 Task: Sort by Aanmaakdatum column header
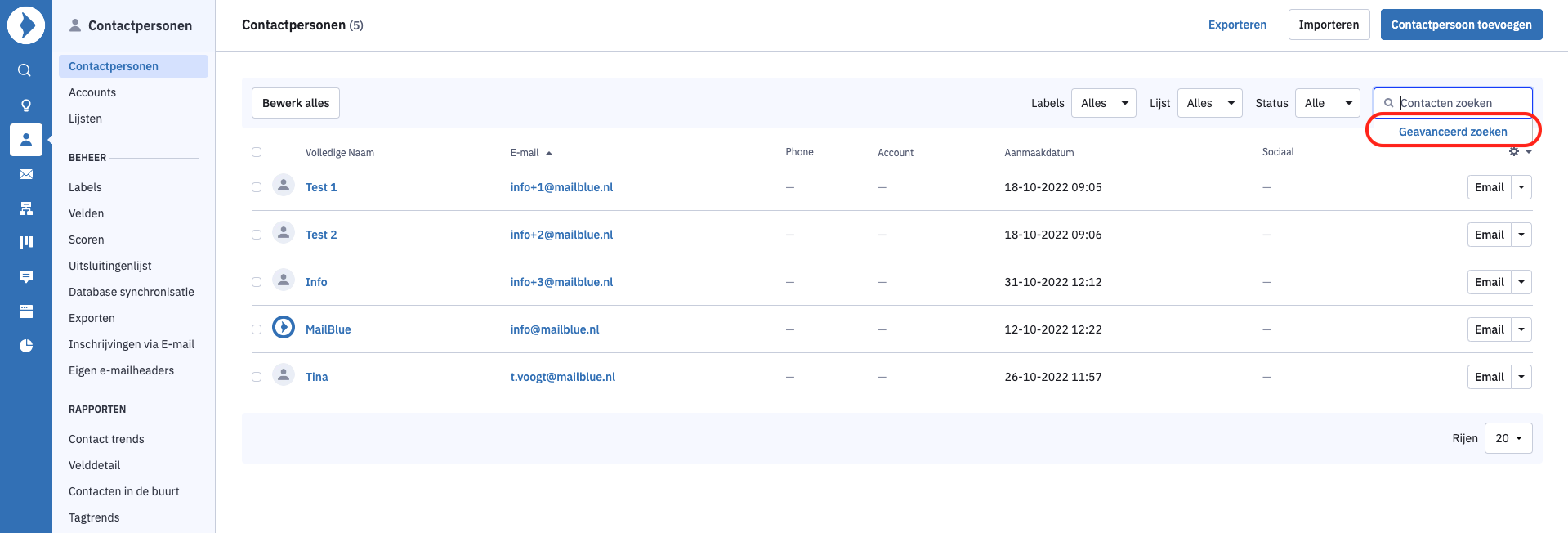pos(1039,153)
